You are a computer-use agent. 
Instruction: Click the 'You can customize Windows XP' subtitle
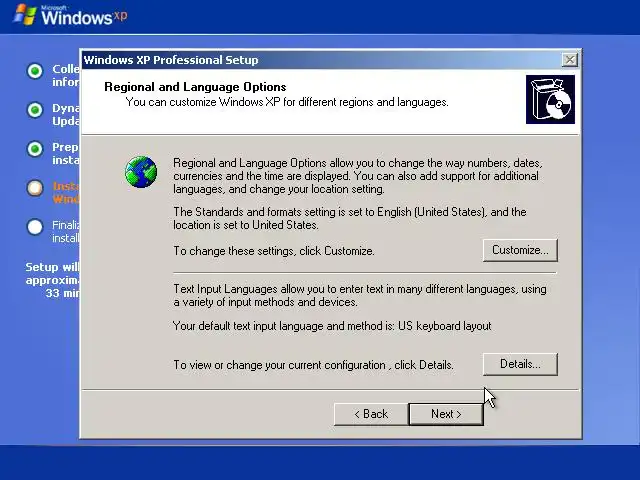pos(287,102)
